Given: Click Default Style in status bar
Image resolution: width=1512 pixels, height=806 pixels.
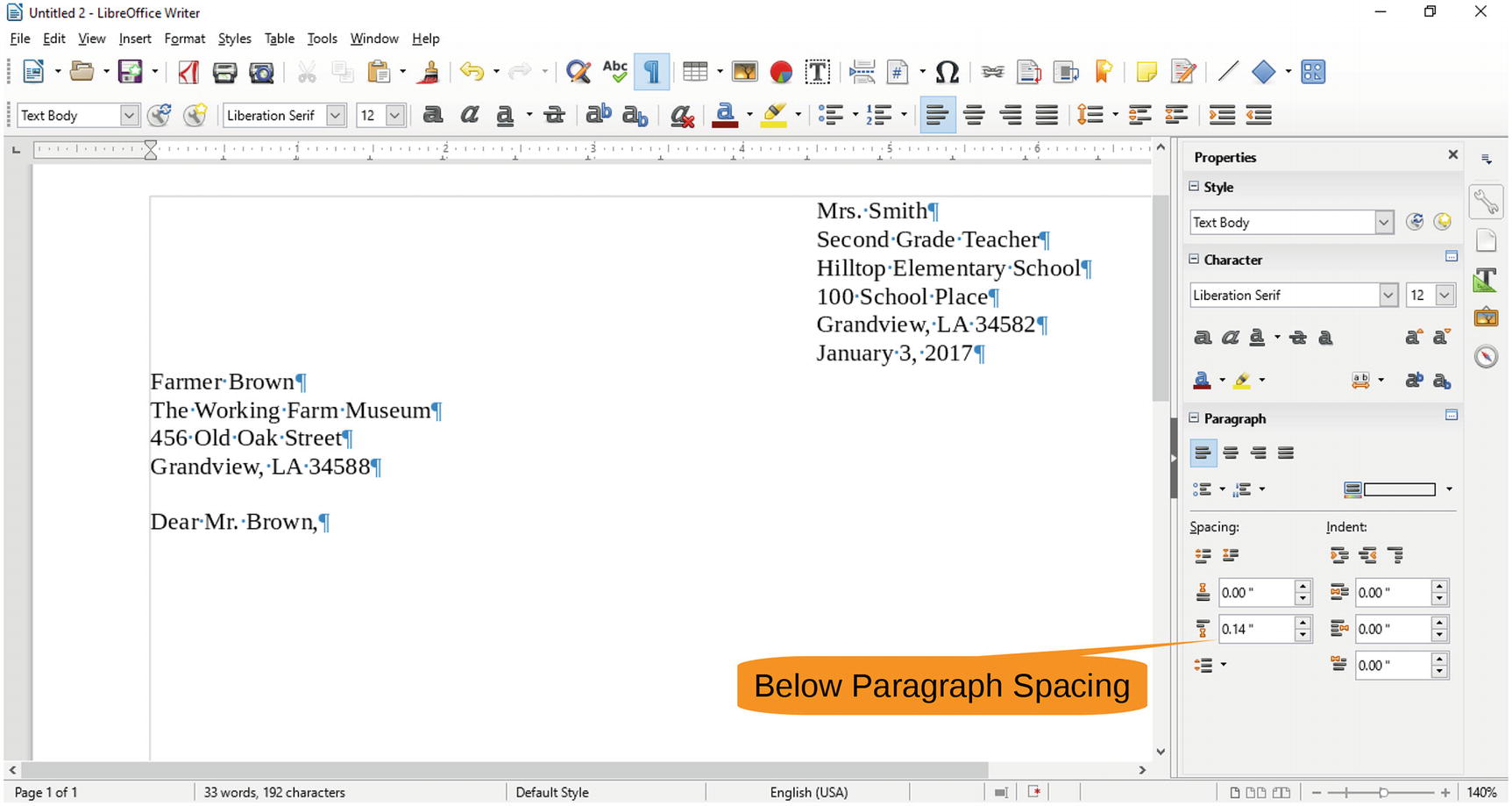Looking at the screenshot, I should coord(552,793).
